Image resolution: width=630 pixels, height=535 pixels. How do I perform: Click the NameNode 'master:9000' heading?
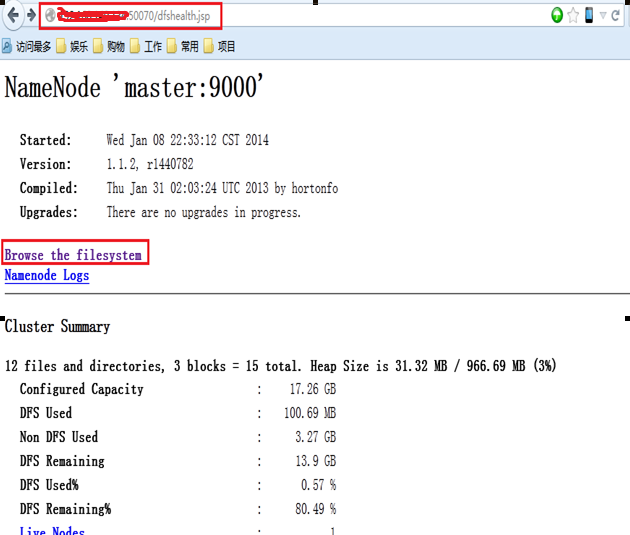(134, 88)
